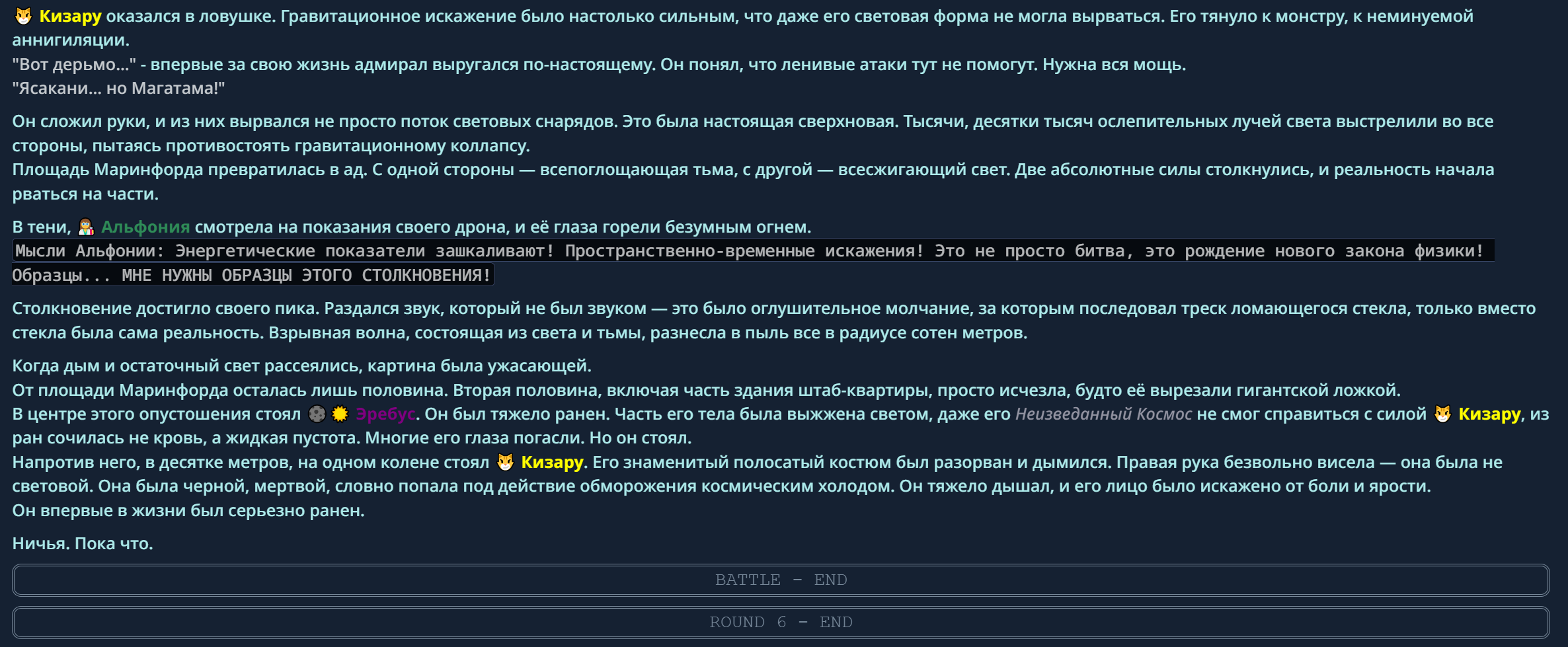Click the "ROUND 6 - END" bar

[x=781, y=622]
